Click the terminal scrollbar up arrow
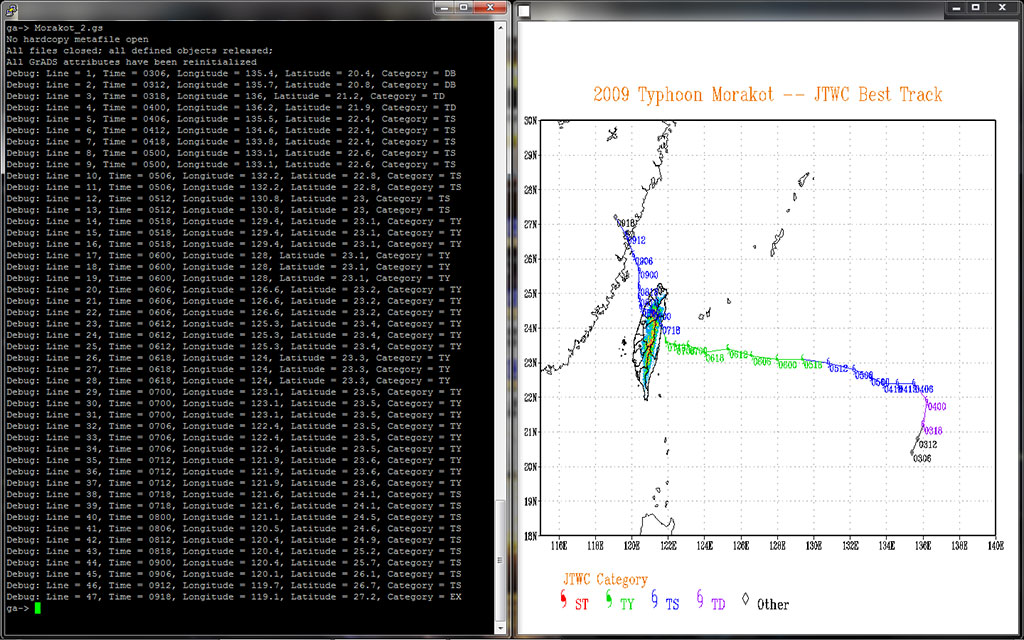The image size is (1024, 640). coord(501,28)
